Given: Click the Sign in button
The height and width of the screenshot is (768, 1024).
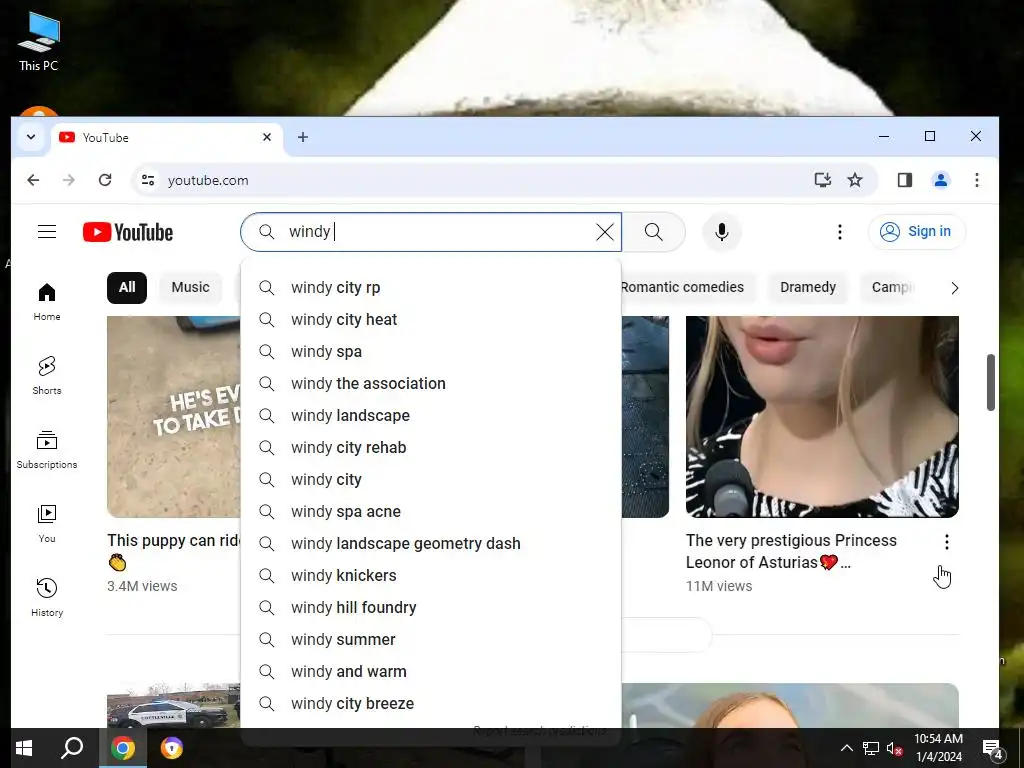Looking at the screenshot, I should tap(917, 232).
